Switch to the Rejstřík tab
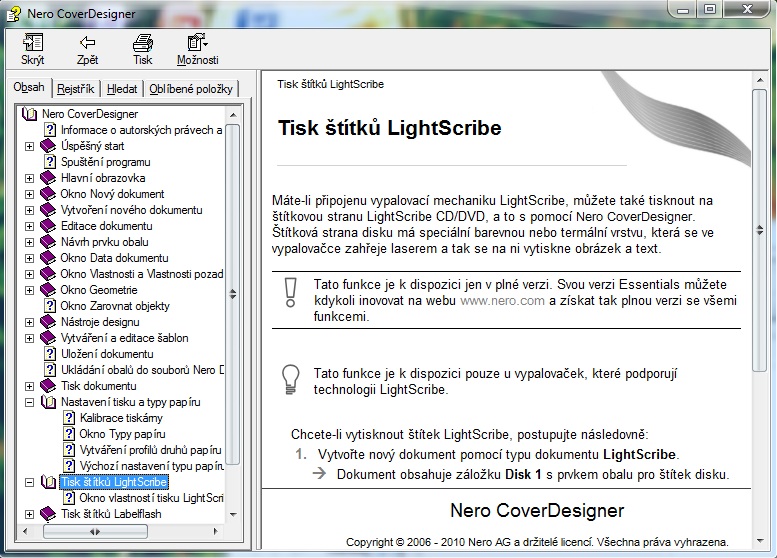Image resolution: width=777 pixels, height=558 pixels. coord(75,89)
